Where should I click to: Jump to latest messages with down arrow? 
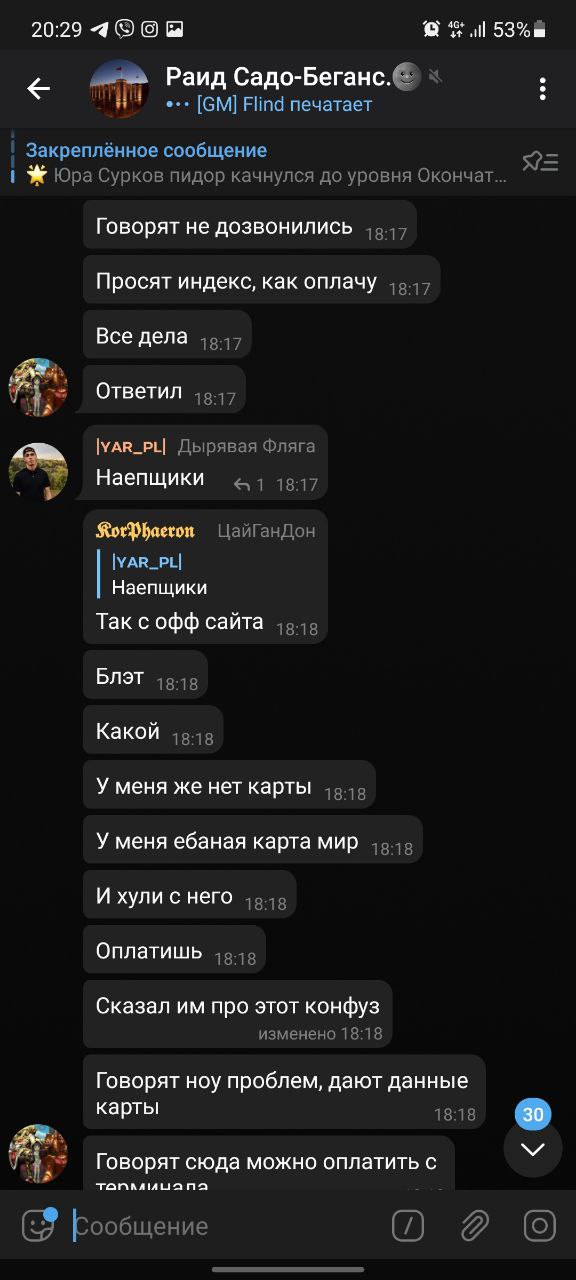533,1149
